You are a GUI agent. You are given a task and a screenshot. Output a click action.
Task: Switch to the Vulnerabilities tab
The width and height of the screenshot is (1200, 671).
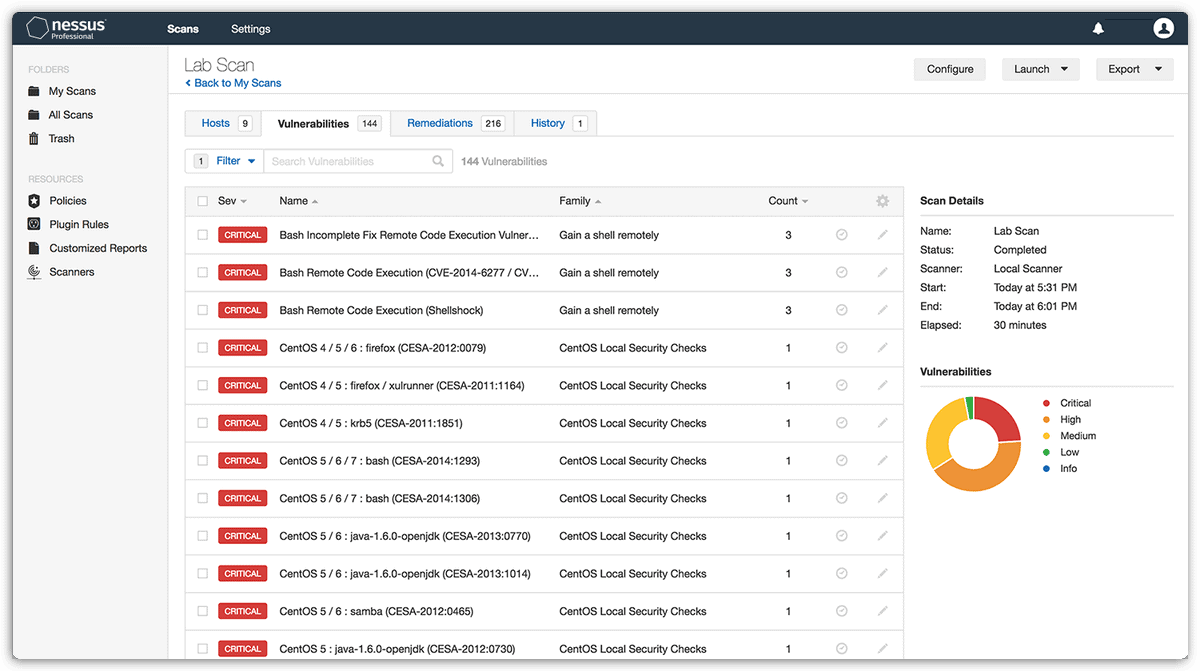tap(327, 123)
